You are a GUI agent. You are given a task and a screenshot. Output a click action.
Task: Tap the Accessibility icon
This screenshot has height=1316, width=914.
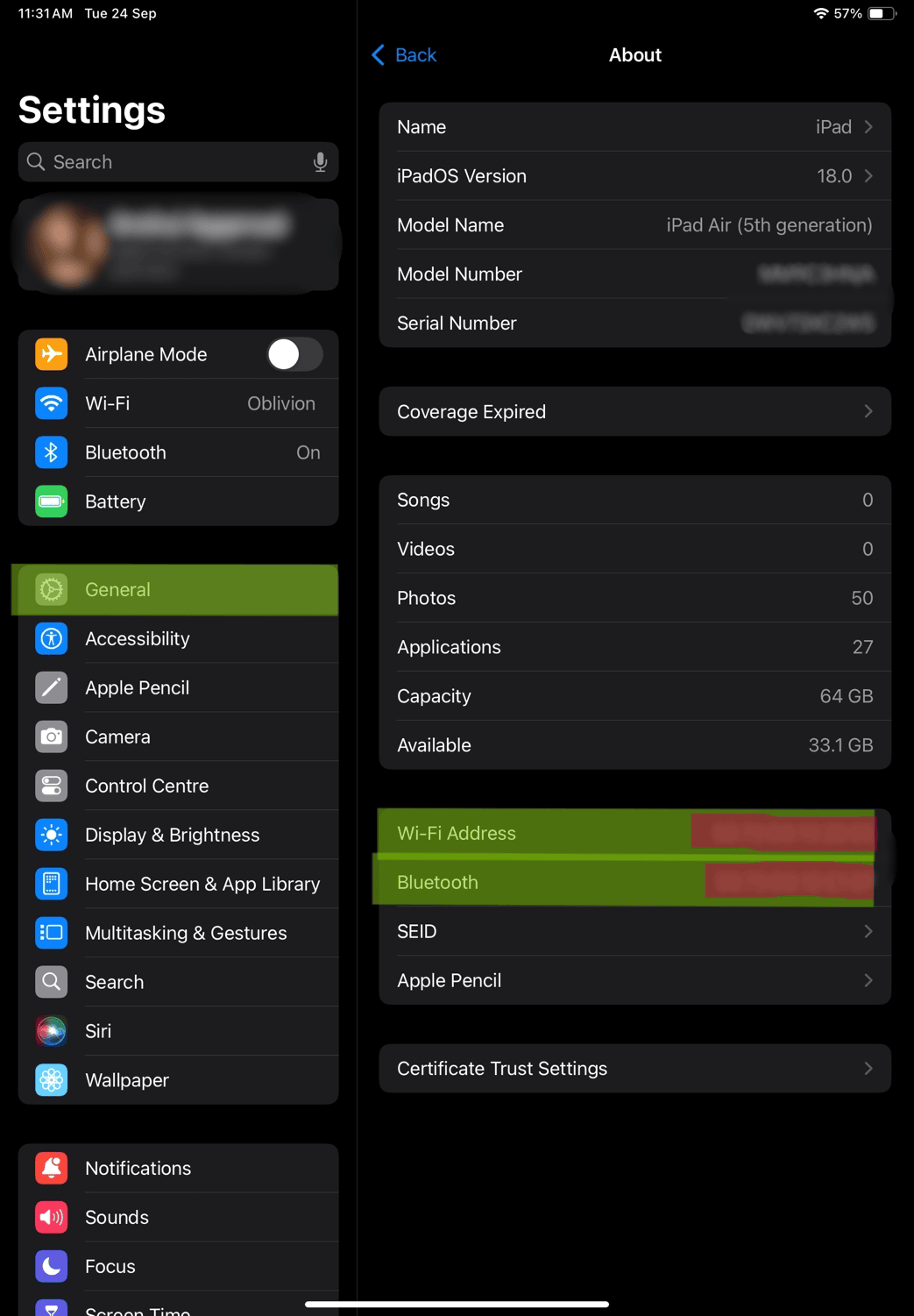point(51,638)
